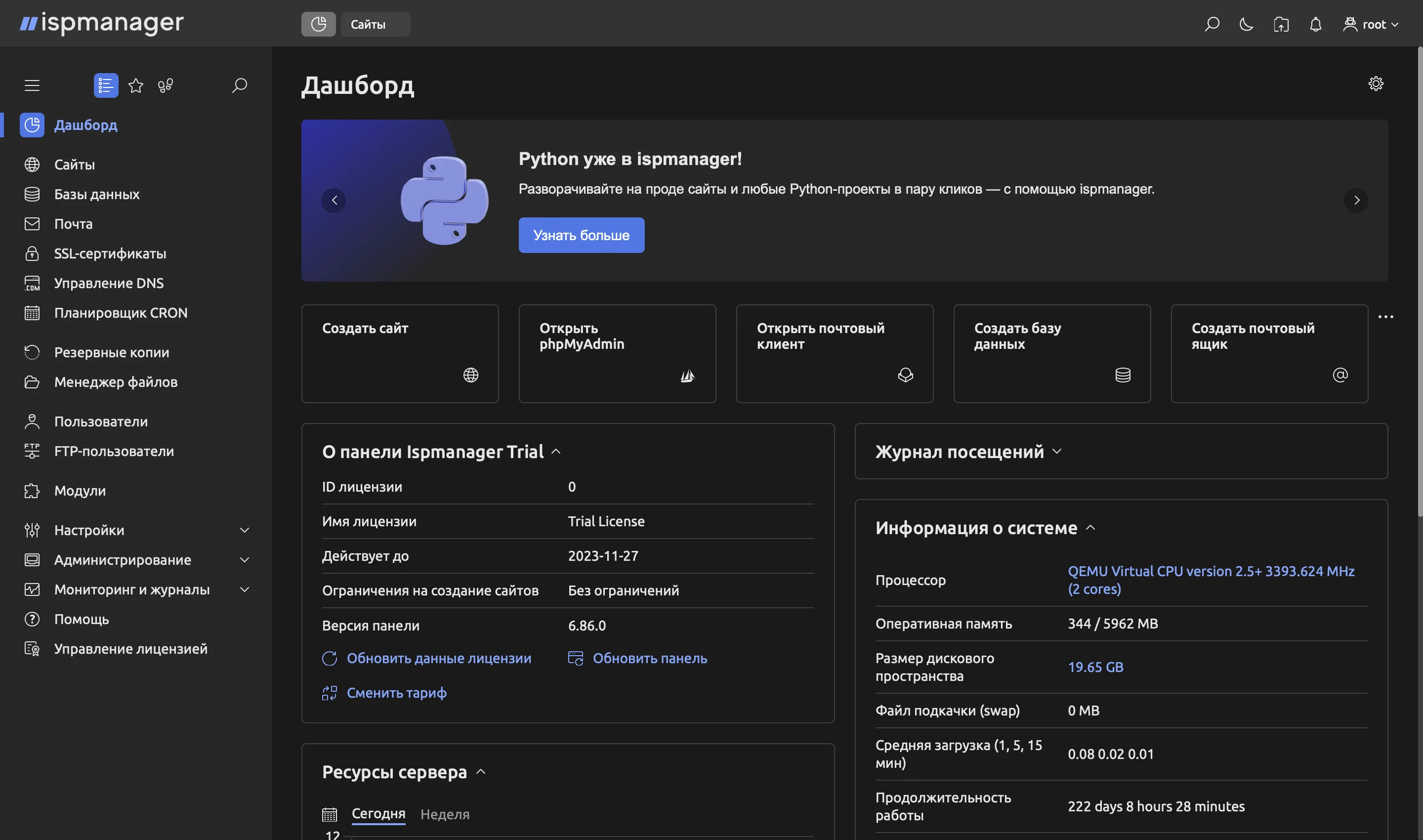Open the Почта mail section
The height and width of the screenshot is (840, 1423).
point(73,223)
